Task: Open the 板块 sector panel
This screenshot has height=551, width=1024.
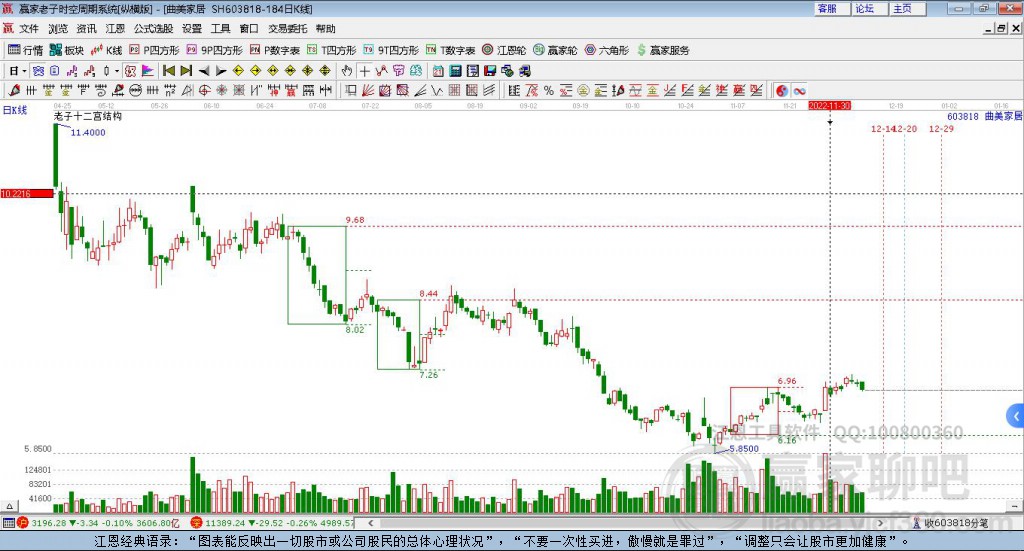Action: 67,50
